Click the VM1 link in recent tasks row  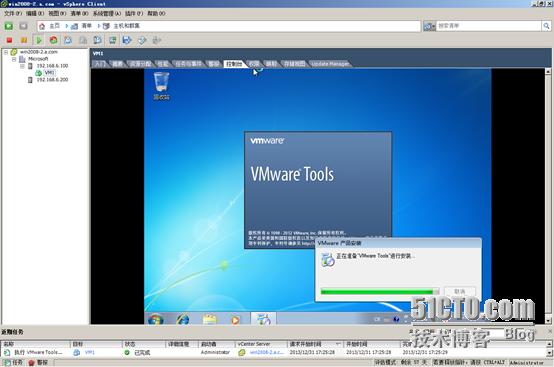pyautogui.click(x=90, y=353)
